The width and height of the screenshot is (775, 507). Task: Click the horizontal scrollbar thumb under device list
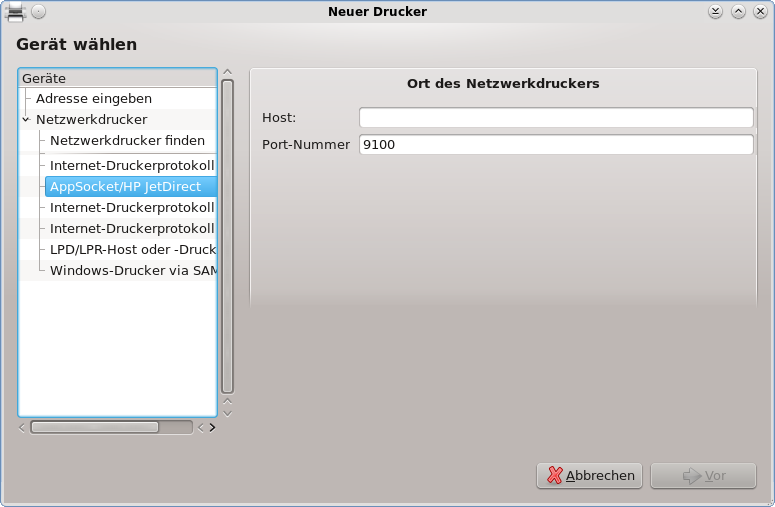(94, 427)
